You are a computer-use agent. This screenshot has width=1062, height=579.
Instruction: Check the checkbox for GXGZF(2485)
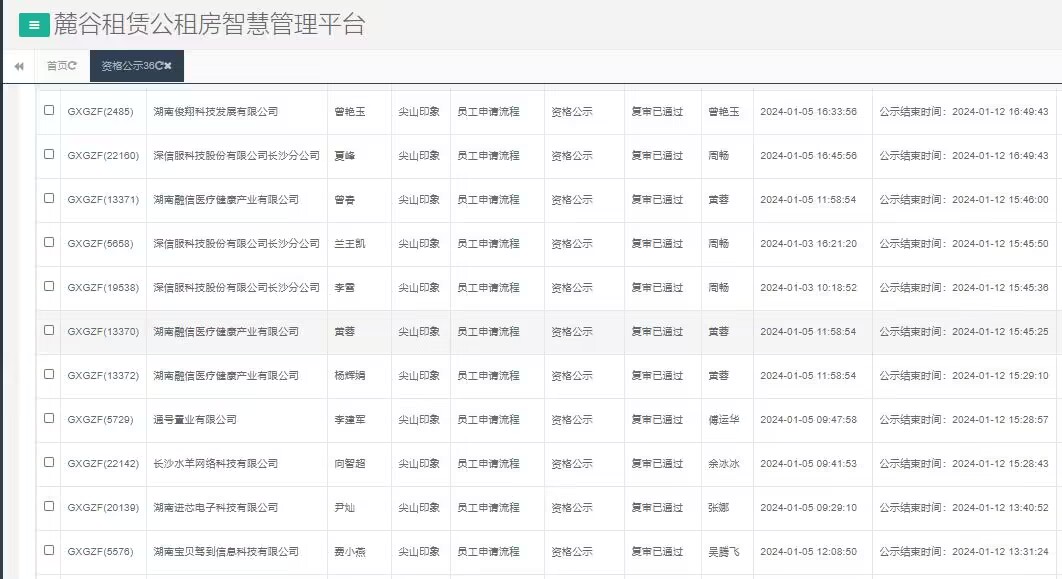coord(47,112)
